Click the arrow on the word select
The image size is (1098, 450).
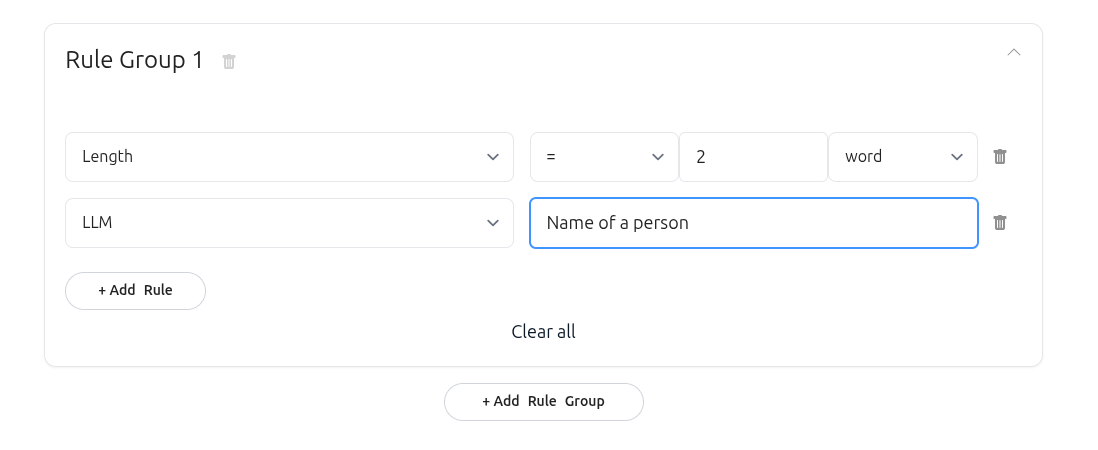[x=956, y=157]
